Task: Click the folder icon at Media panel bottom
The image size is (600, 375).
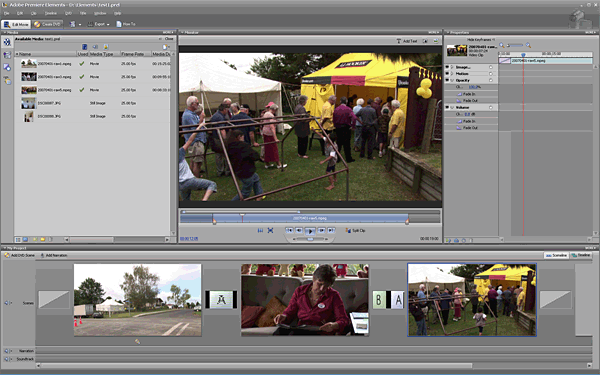Action: click(42, 240)
